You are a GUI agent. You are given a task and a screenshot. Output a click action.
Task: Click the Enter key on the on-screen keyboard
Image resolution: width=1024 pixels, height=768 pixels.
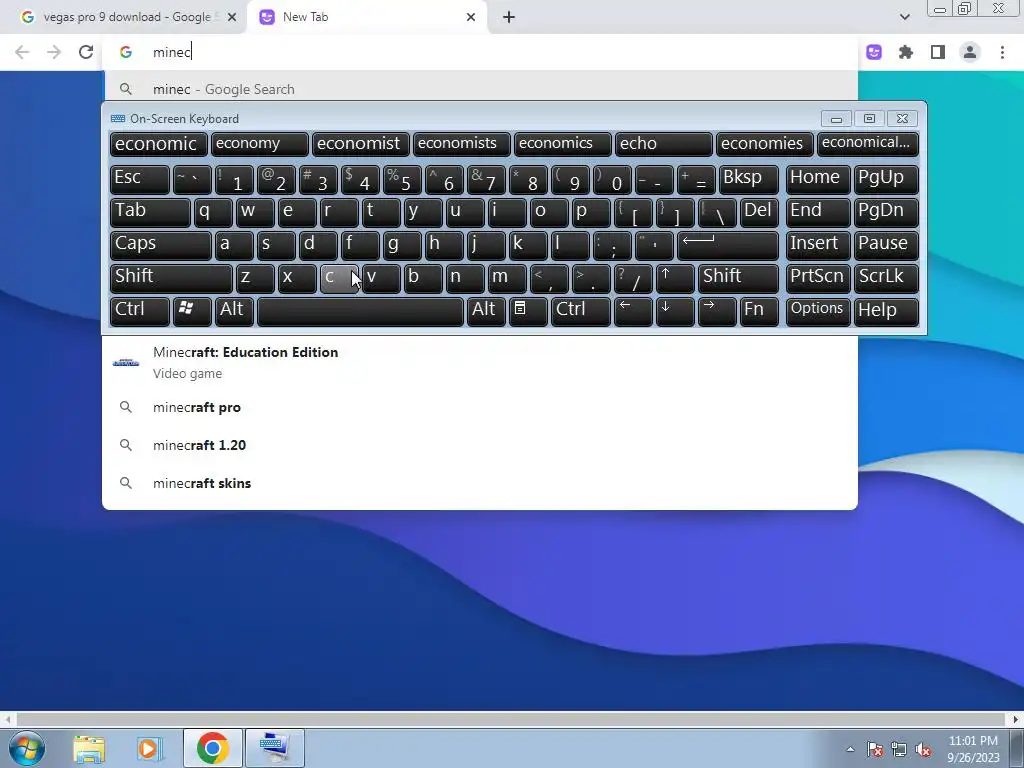[728, 245]
